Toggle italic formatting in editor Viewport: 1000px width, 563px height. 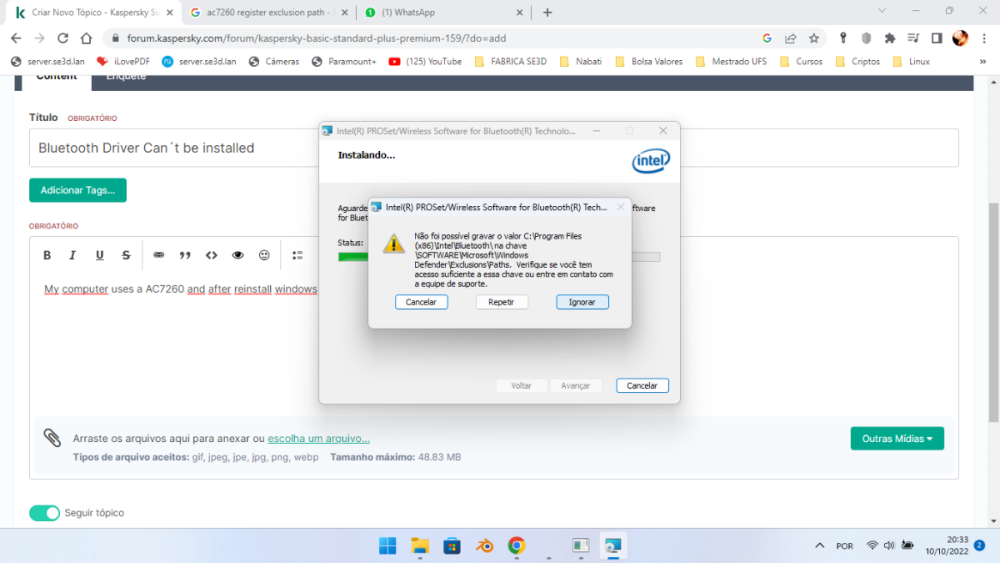pyautogui.click(x=73, y=255)
